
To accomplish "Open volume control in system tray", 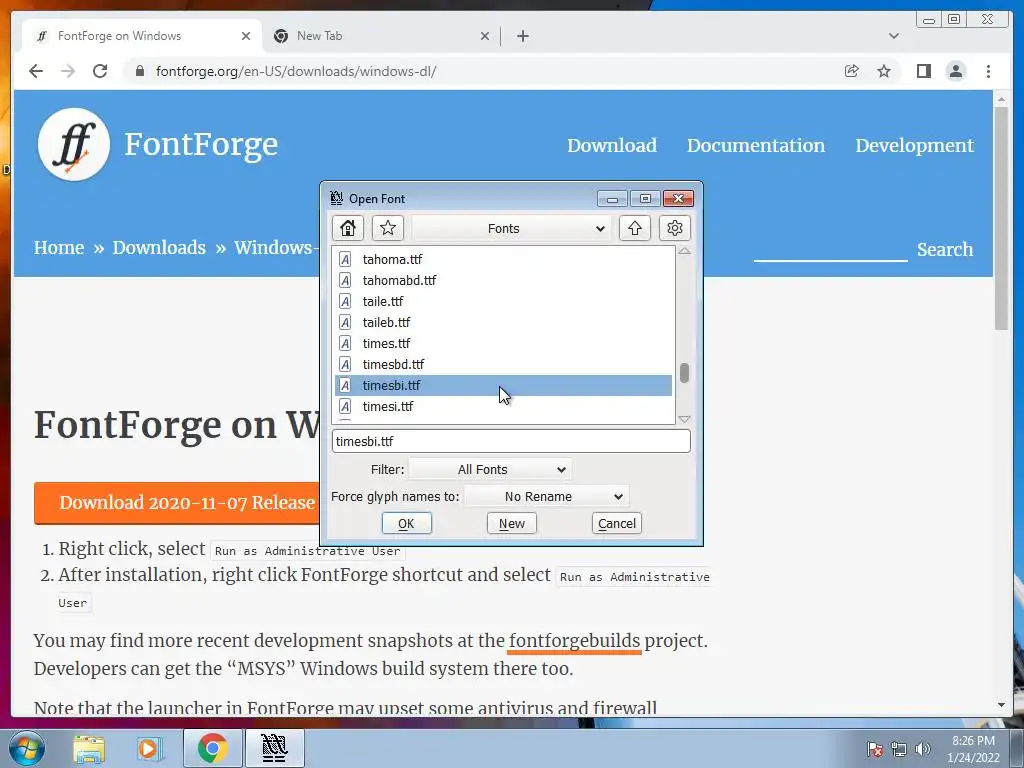I will pos(922,749).
